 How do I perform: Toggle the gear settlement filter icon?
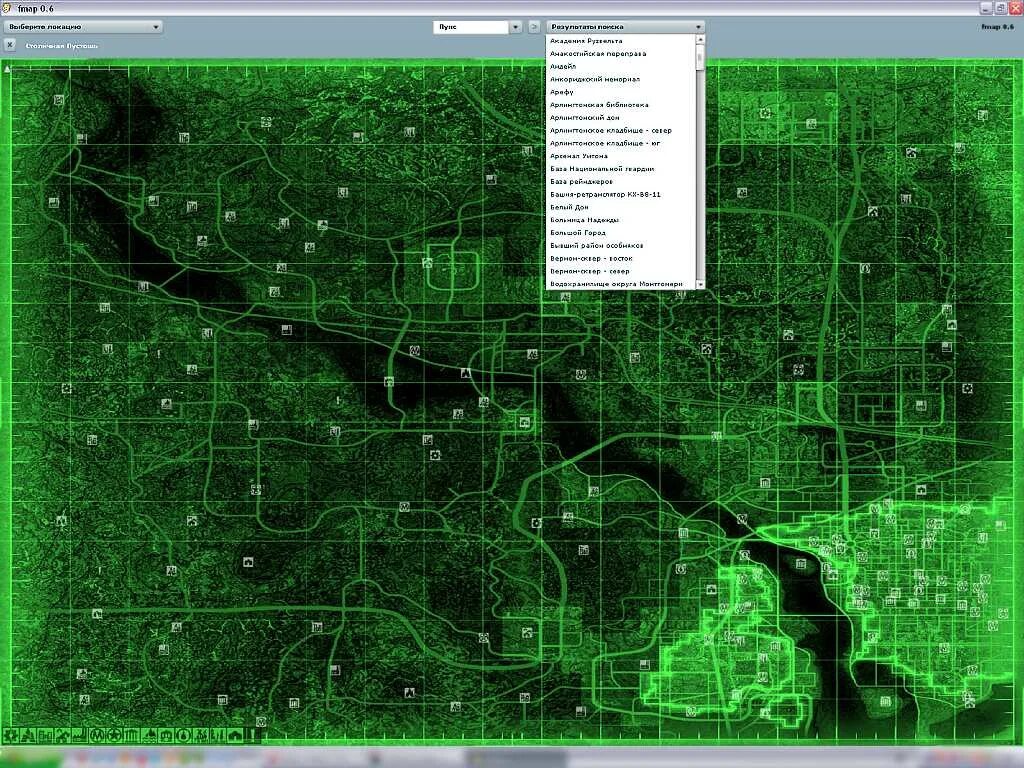coord(10,735)
